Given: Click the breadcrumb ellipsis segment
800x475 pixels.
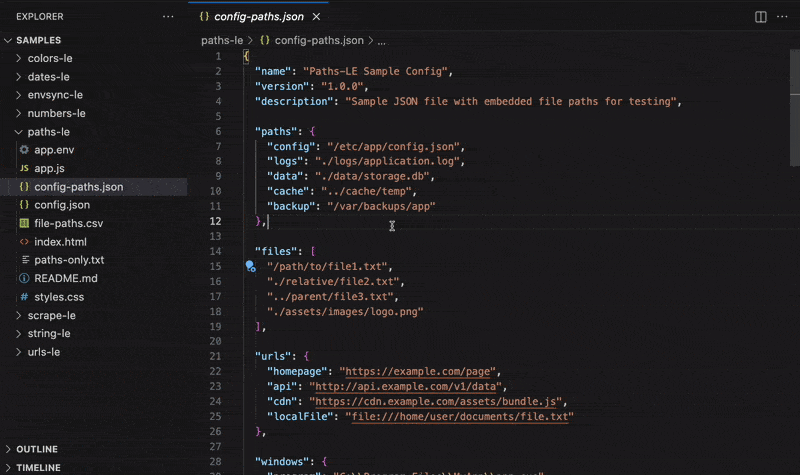Looking at the screenshot, I should (382, 41).
